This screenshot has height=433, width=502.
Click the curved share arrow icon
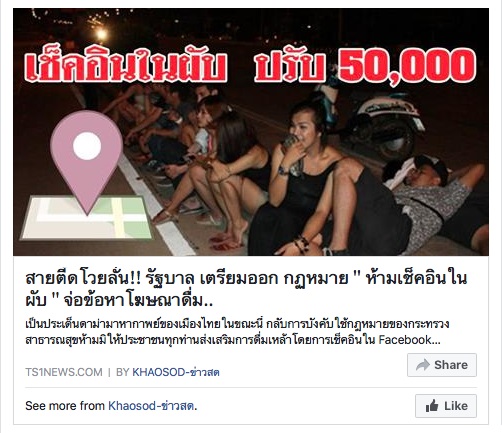tap(423, 365)
